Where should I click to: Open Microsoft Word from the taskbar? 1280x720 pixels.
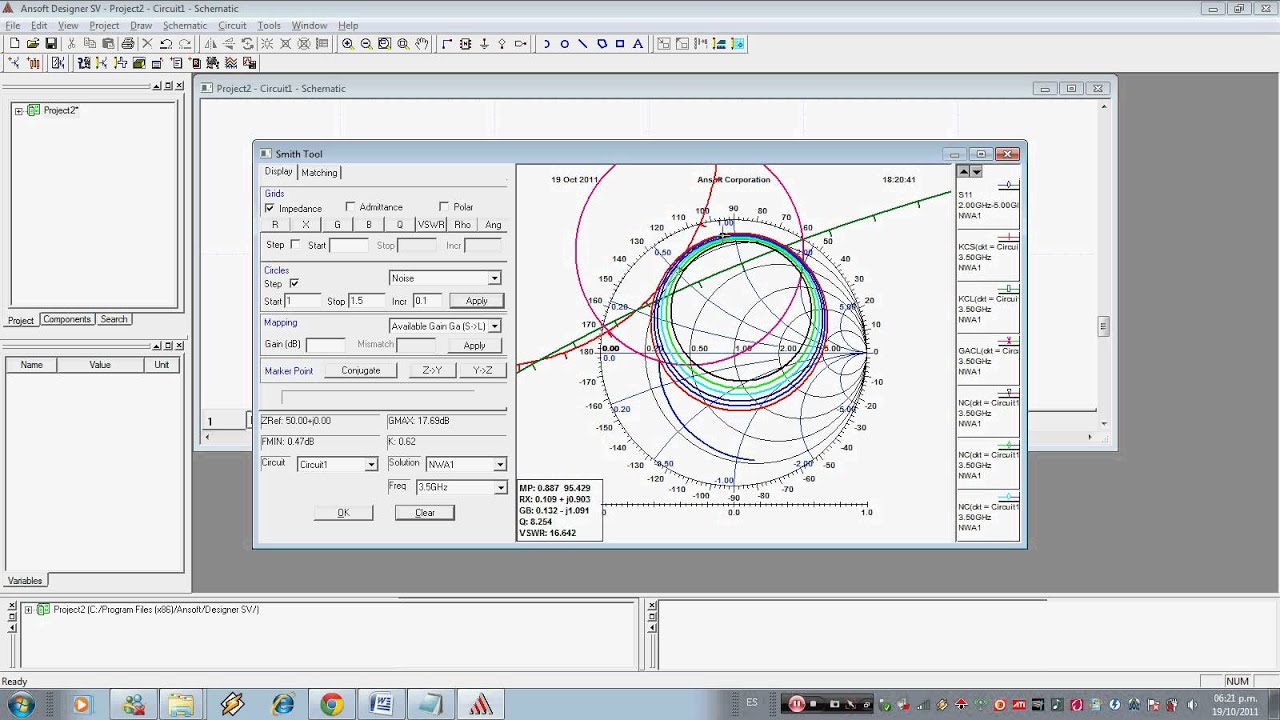pyautogui.click(x=381, y=705)
